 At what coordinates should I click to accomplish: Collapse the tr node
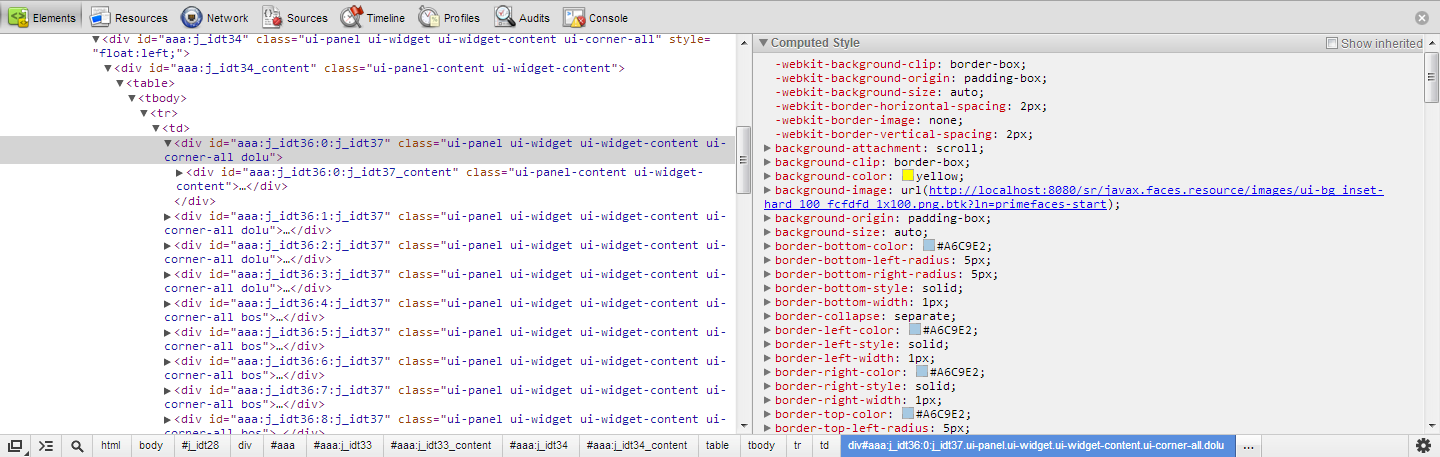[x=144, y=113]
